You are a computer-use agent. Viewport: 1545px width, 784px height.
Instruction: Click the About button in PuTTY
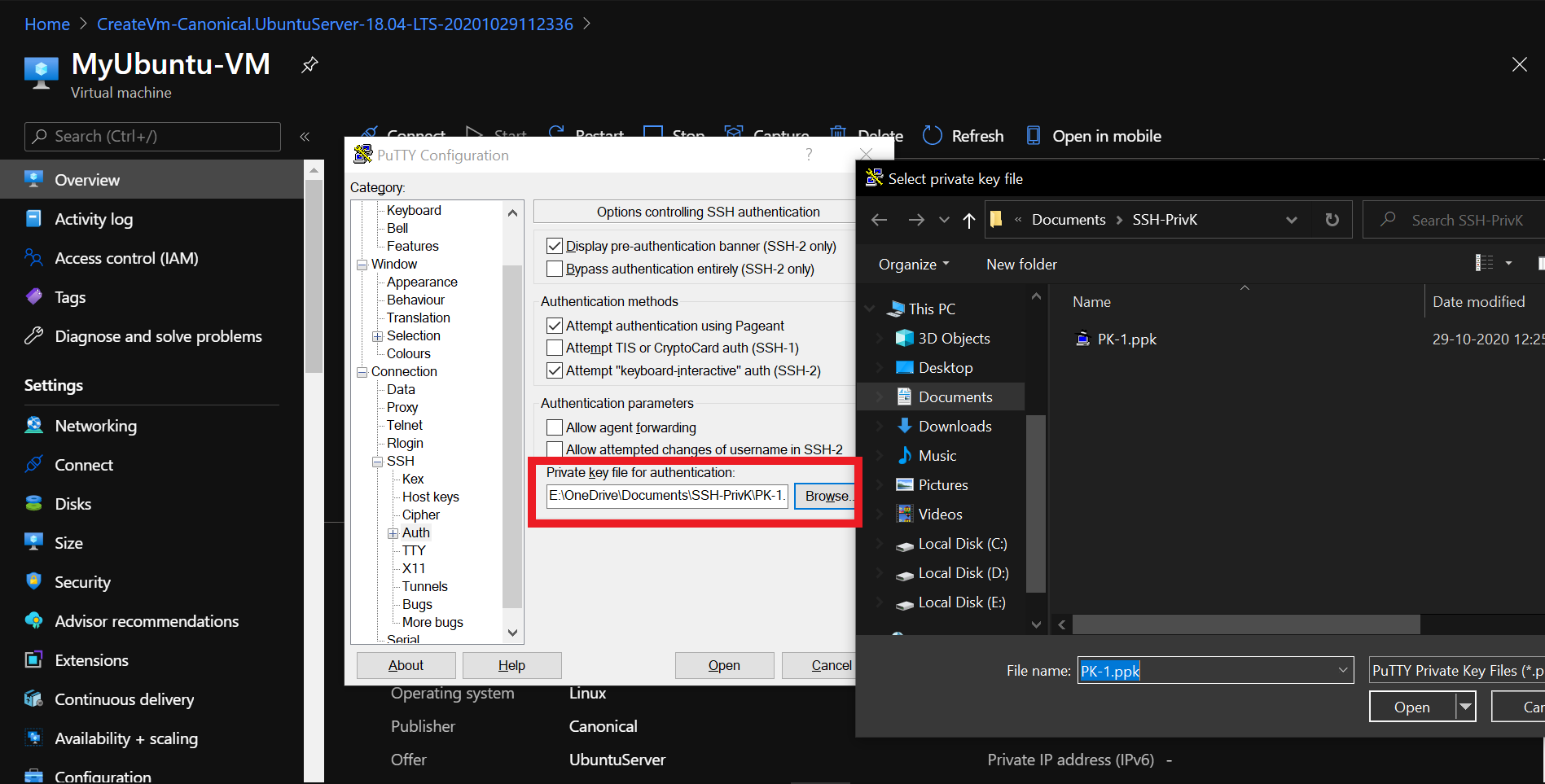tap(406, 665)
